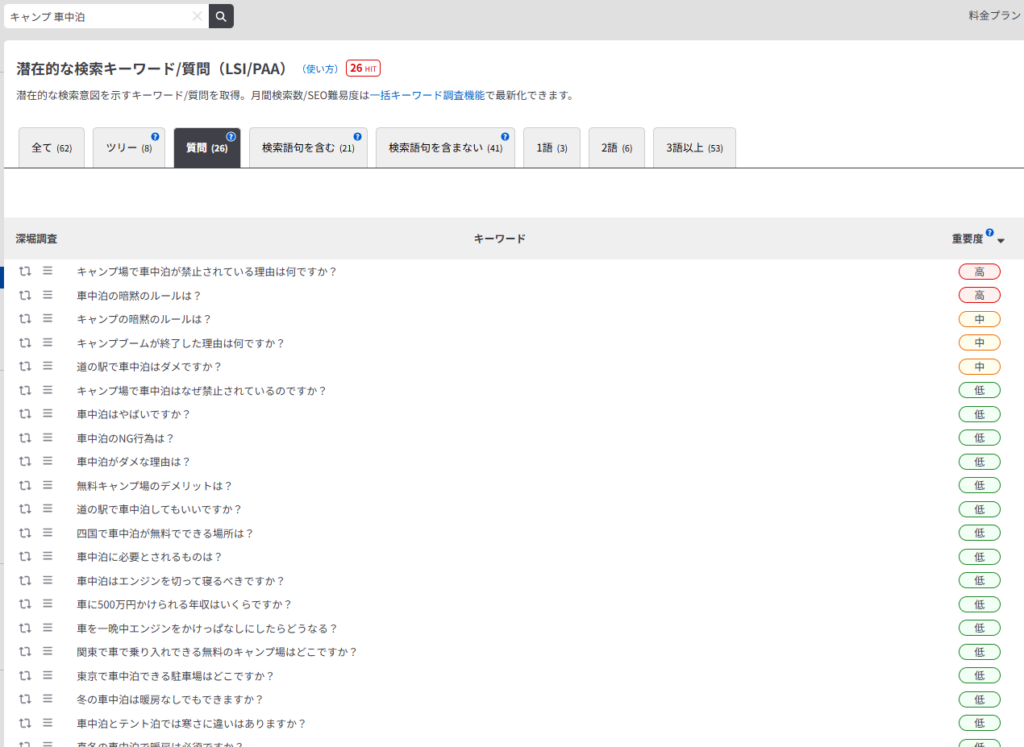Open the 2語 (6) tab
The height and width of the screenshot is (747, 1024).
[x=616, y=148]
